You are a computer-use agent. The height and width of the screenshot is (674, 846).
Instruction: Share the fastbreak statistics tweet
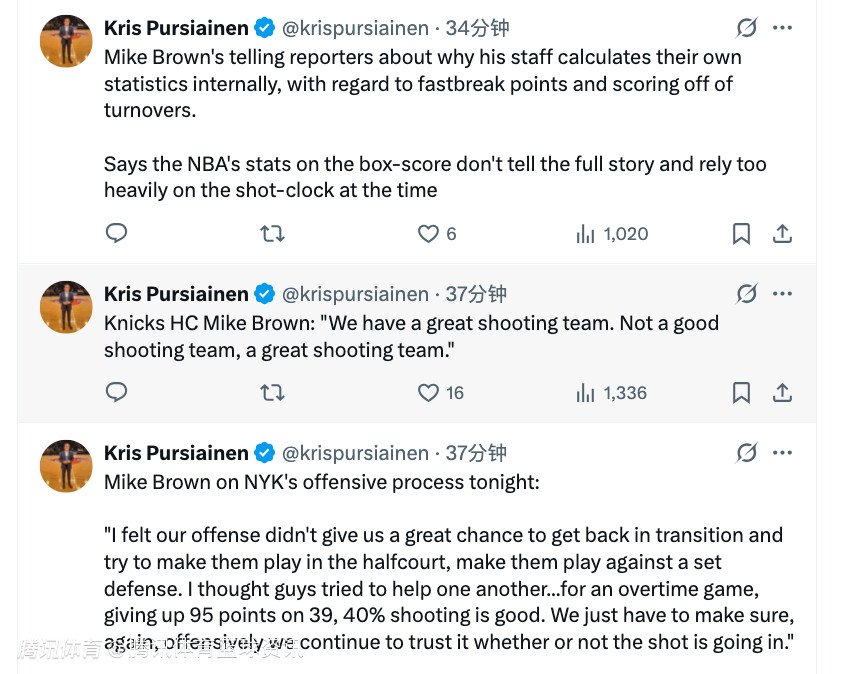tap(783, 234)
